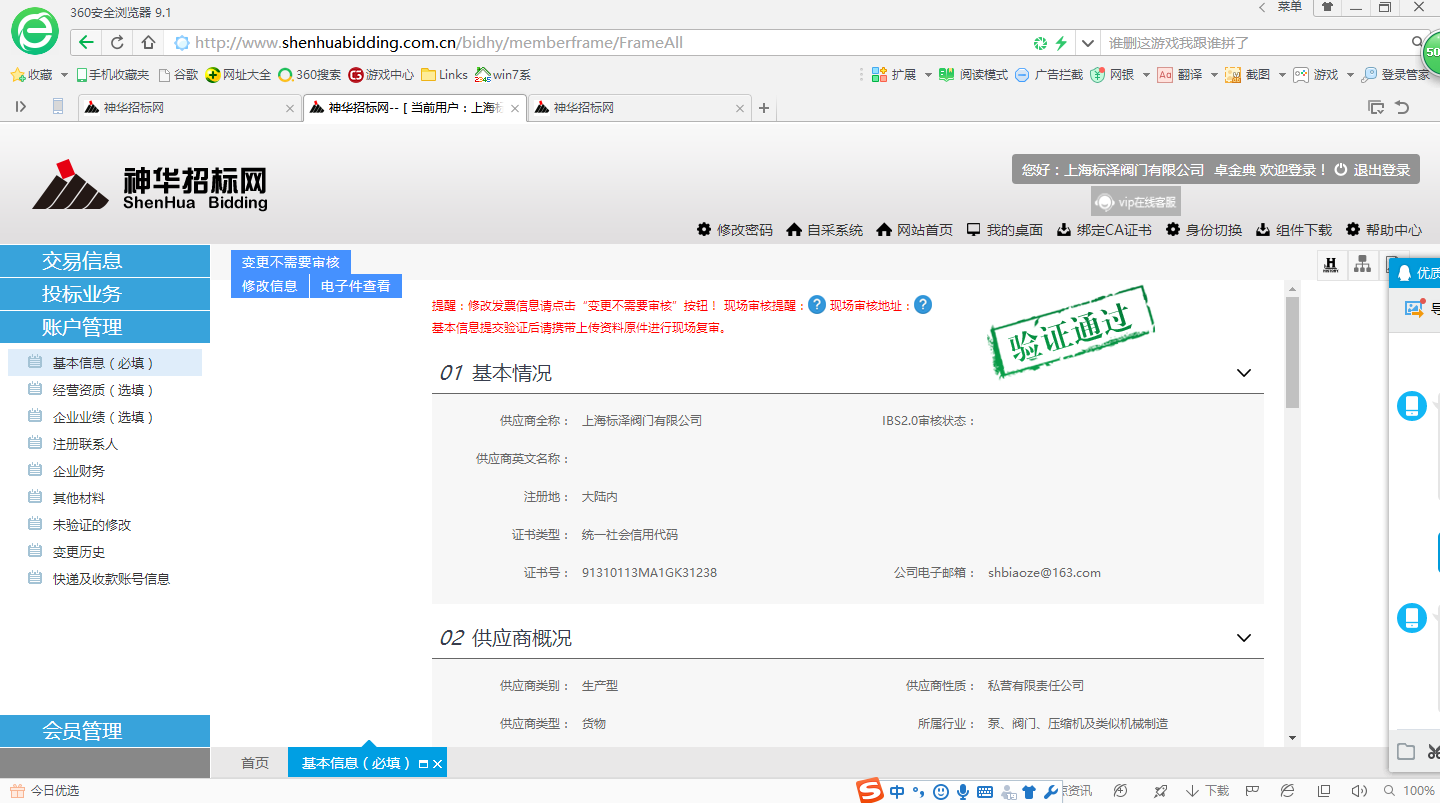The height and width of the screenshot is (803, 1440).
Task: Select 经营资质（选填）in sidebar
Action: [x=103, y=390]
